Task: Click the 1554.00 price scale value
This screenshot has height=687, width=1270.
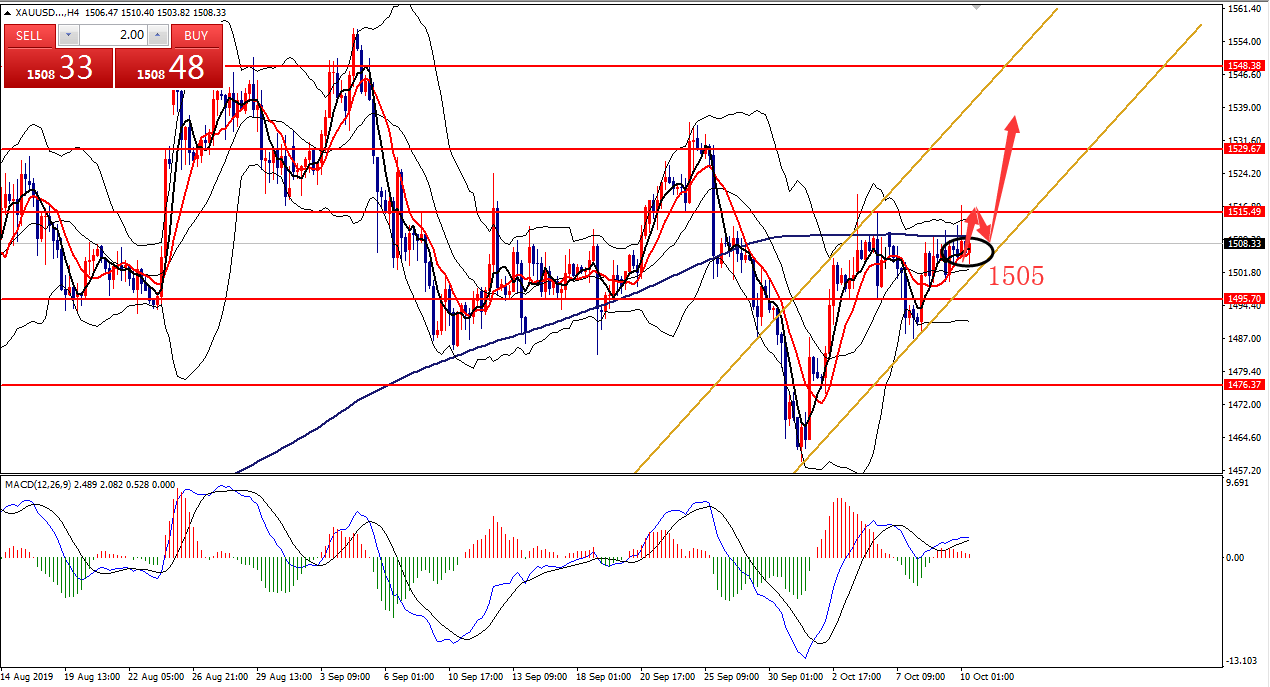Action: [1245, 42]
